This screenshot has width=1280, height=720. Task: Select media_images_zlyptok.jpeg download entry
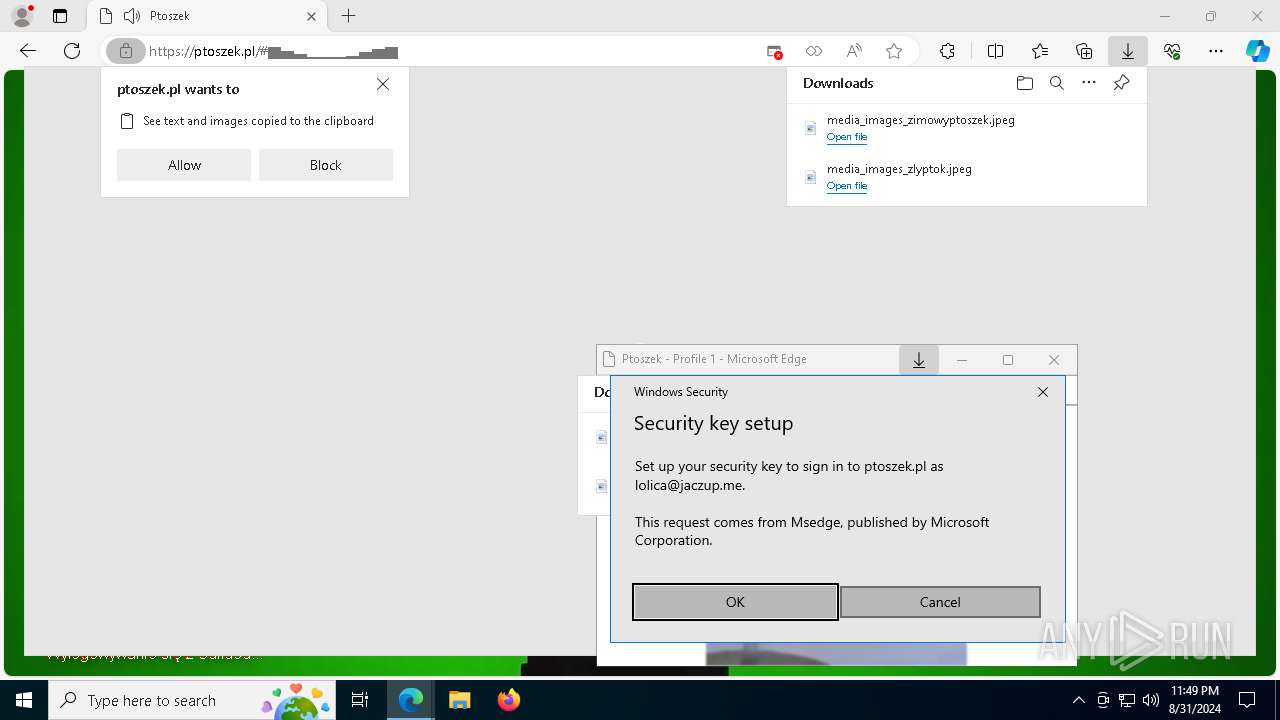coord(967,176)
